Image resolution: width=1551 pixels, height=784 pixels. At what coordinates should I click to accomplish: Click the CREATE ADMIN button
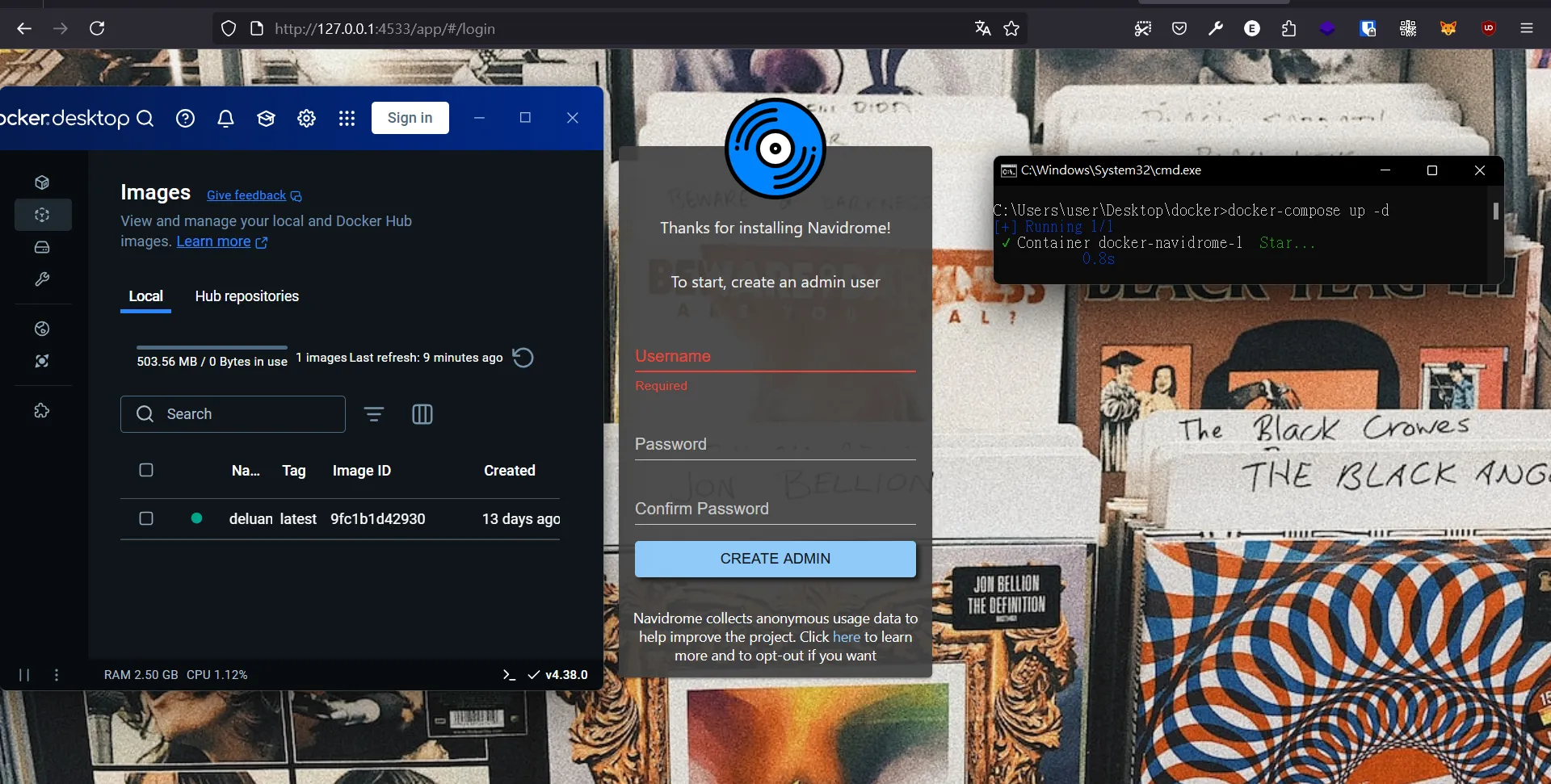tap(775, 559)
